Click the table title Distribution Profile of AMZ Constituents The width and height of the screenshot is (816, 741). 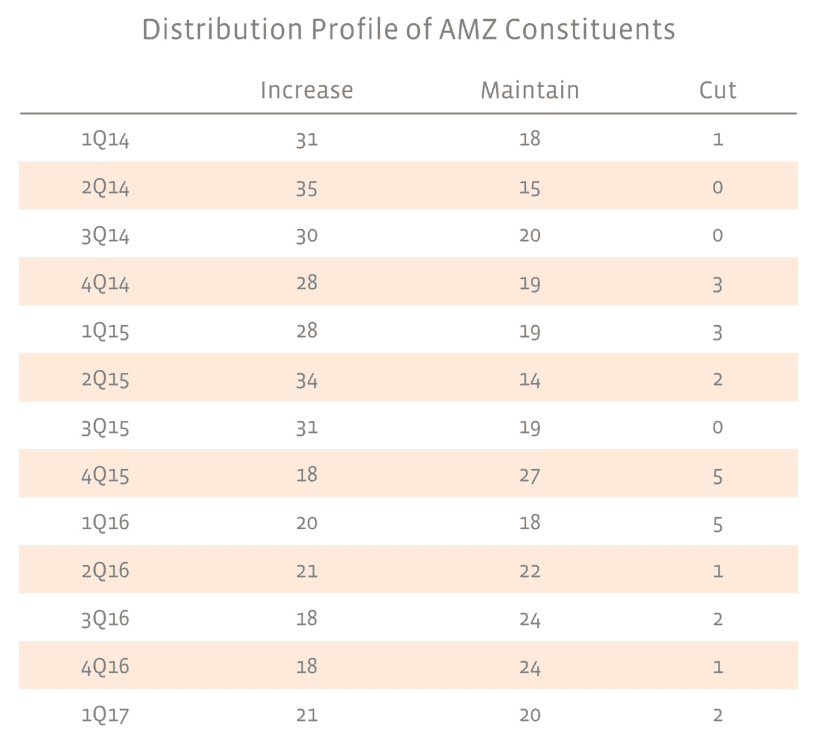pos(408,30)
